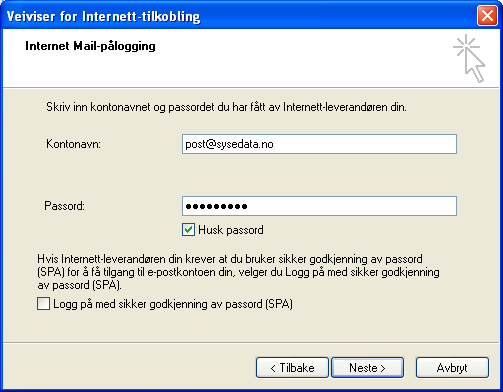The image size is (503, 392).
Task: Click the Kontonavn label
Action: coord(73,144)
